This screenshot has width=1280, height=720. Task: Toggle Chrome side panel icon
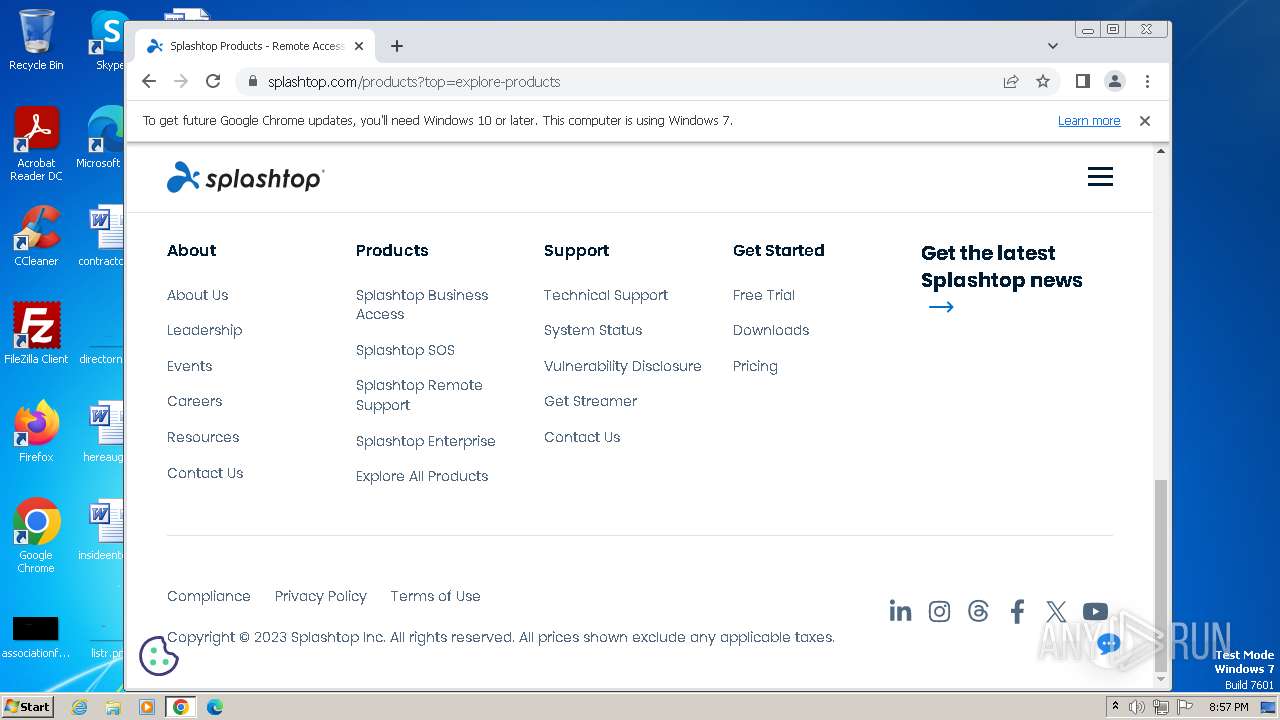1082,81
